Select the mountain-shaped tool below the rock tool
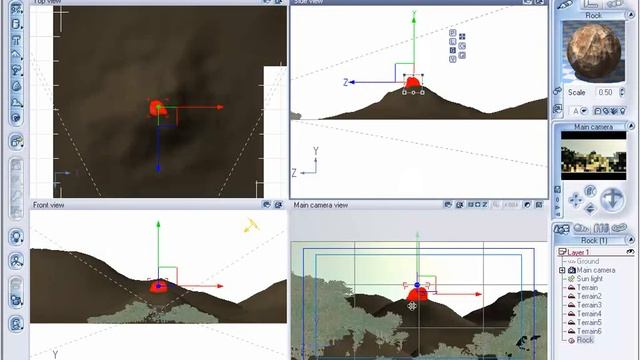640x360 pixels. click(x=16, y=102)
